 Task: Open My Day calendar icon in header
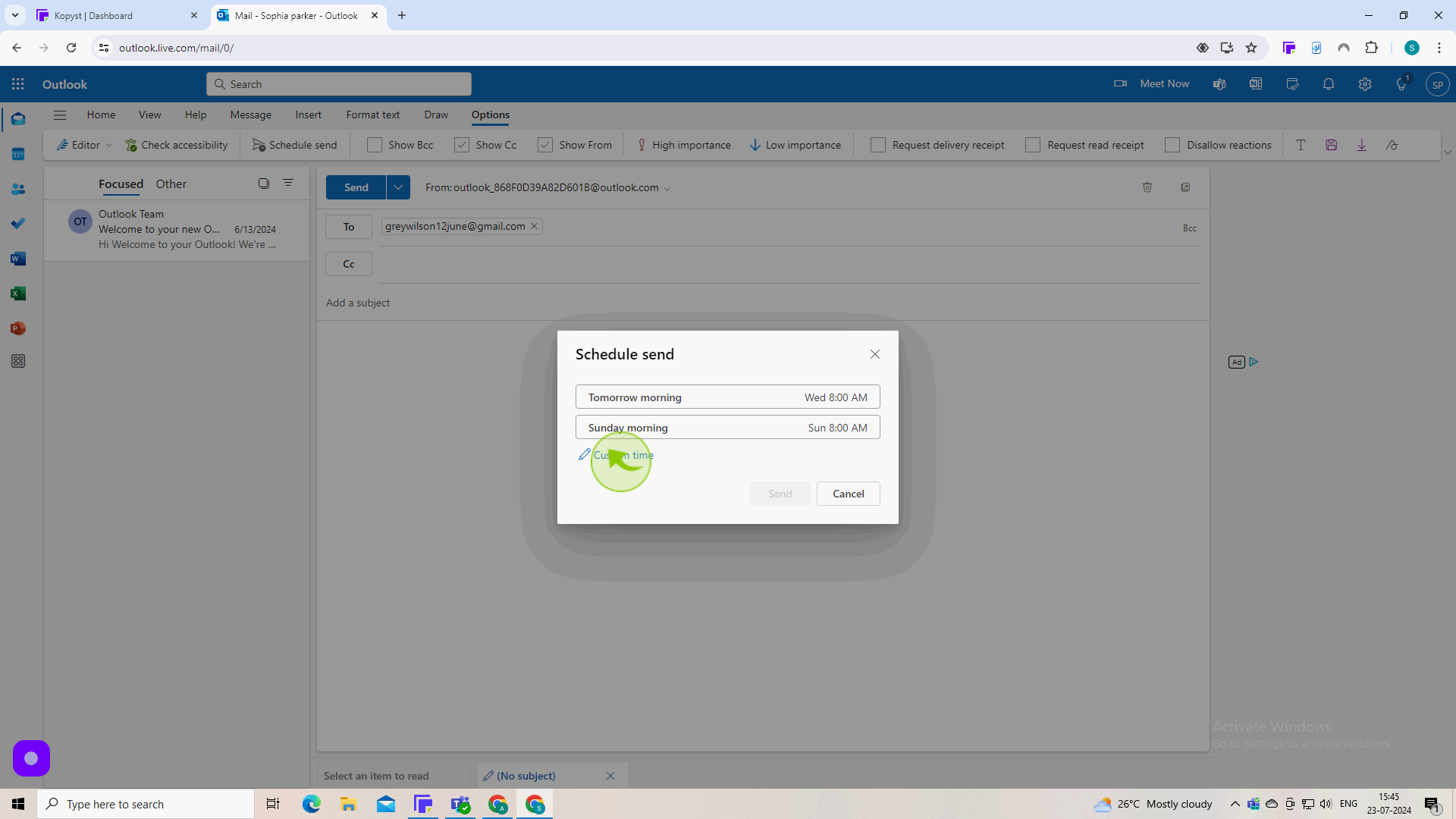pos(1292,84)
